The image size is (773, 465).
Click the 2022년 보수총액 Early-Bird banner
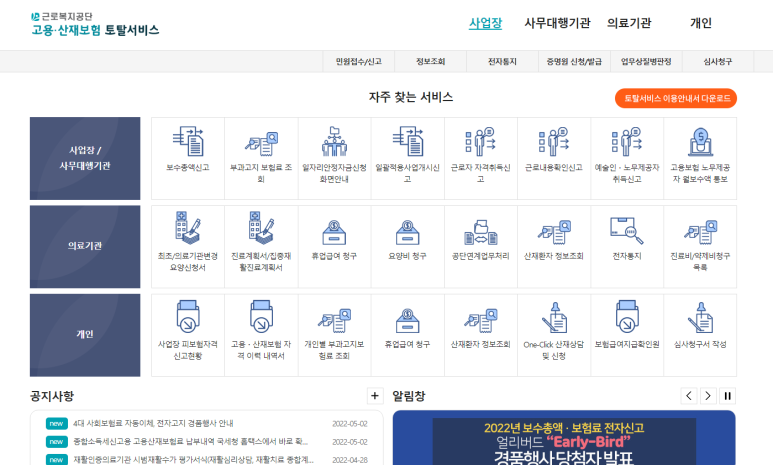point(564,438)
